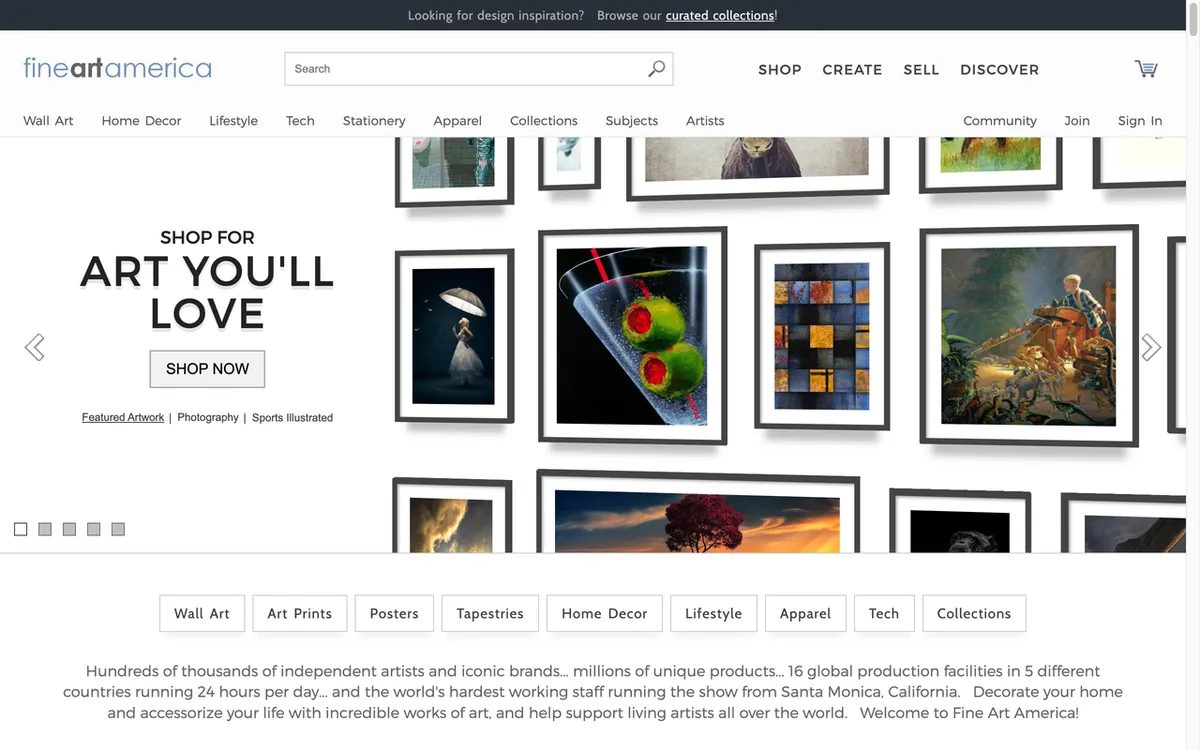Open the red tree sunset artwork
Image resolution: width=1200 pixels, height=750 pixels.
click(698, 512)
